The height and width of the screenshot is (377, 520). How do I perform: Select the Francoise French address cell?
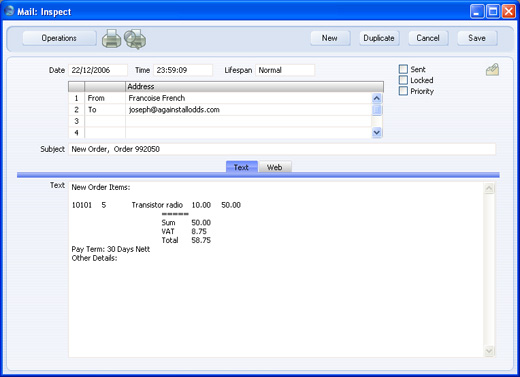(248, 98)
